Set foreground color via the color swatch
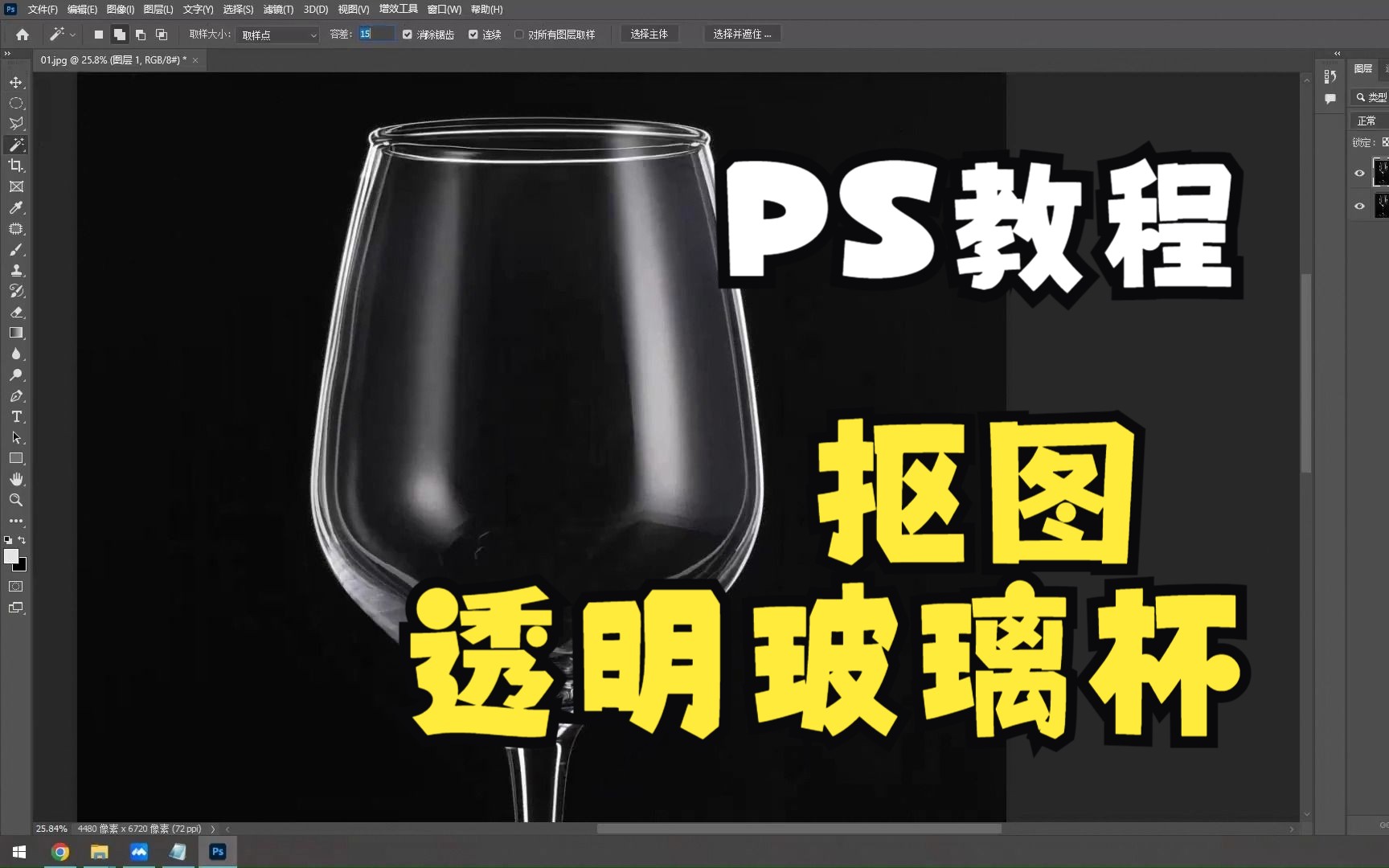Image resolution: width=1389 pixels, height=868 pixels. pos(13,558)
